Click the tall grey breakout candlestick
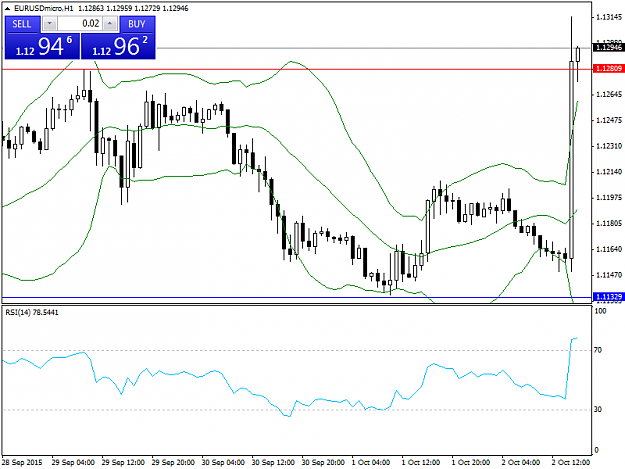The height and width of the screenshot is (469, 625). [572, 159]
